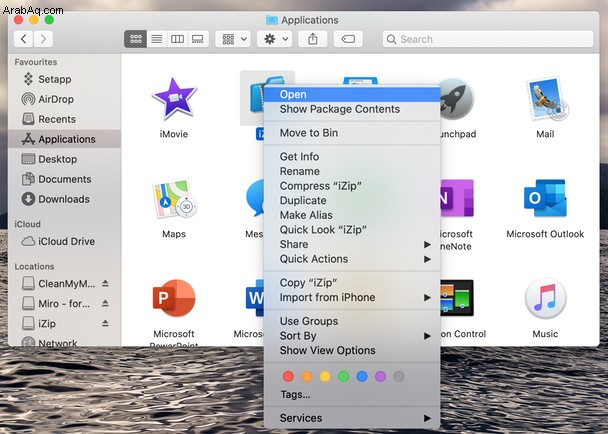Go back with the left arrow
Image resolution: width=608 pixels, height=434 pixels.
(24, 39)
